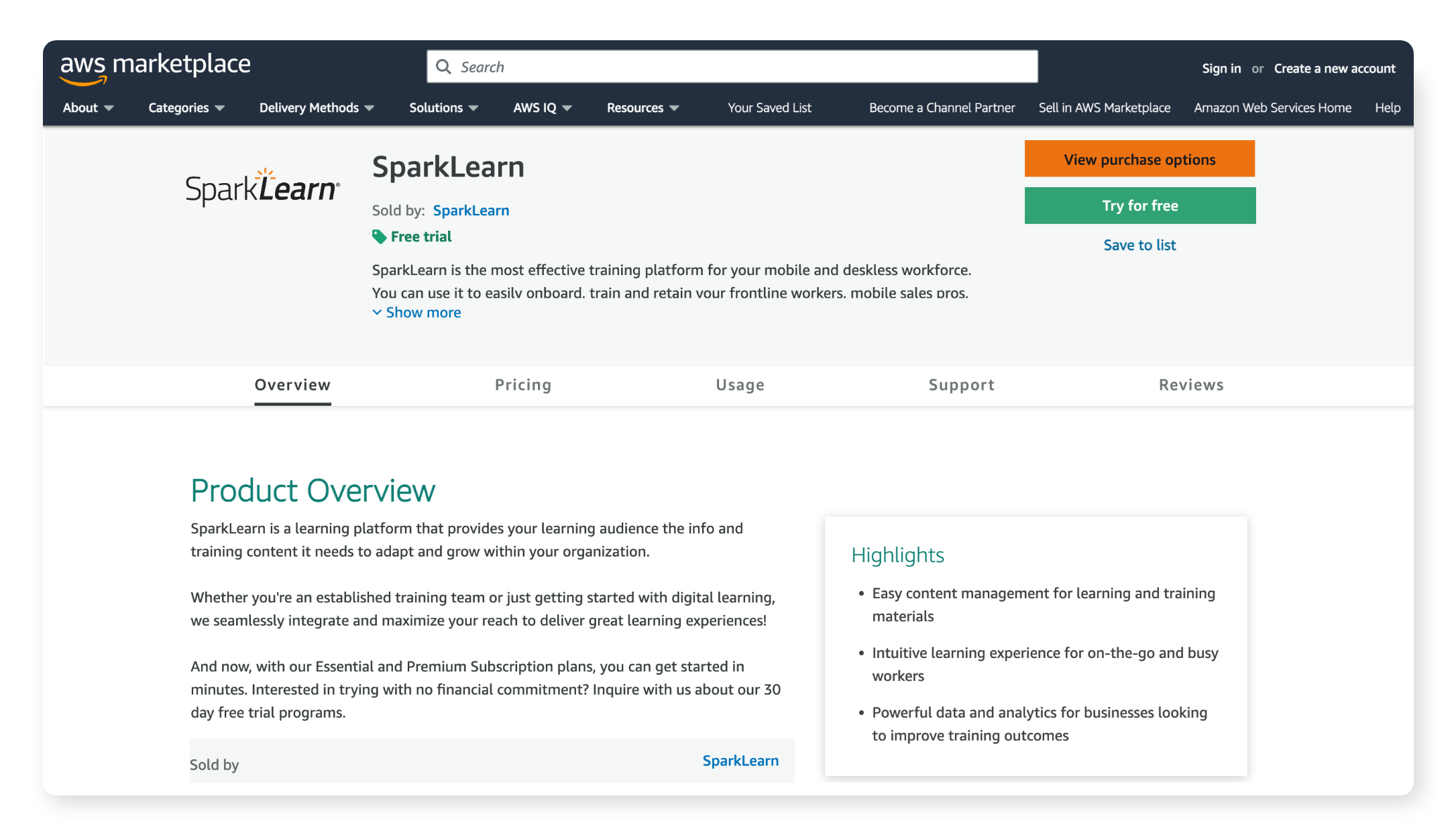Expand the Delivery Methods menu

coord(317,108)
